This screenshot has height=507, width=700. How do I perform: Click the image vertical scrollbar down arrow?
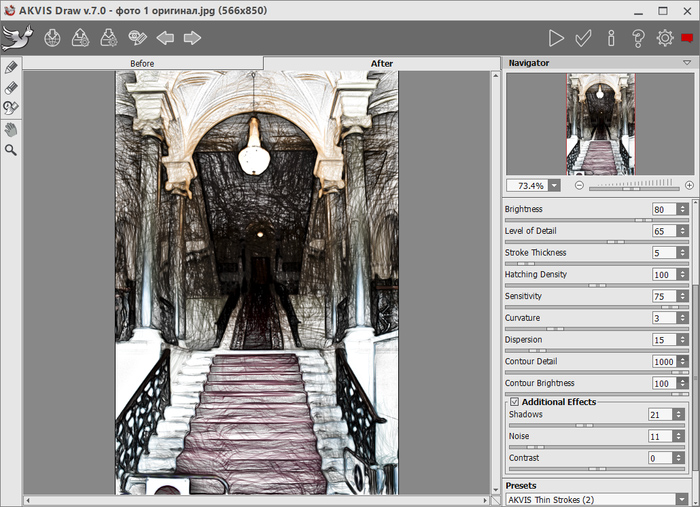point(496,490)
